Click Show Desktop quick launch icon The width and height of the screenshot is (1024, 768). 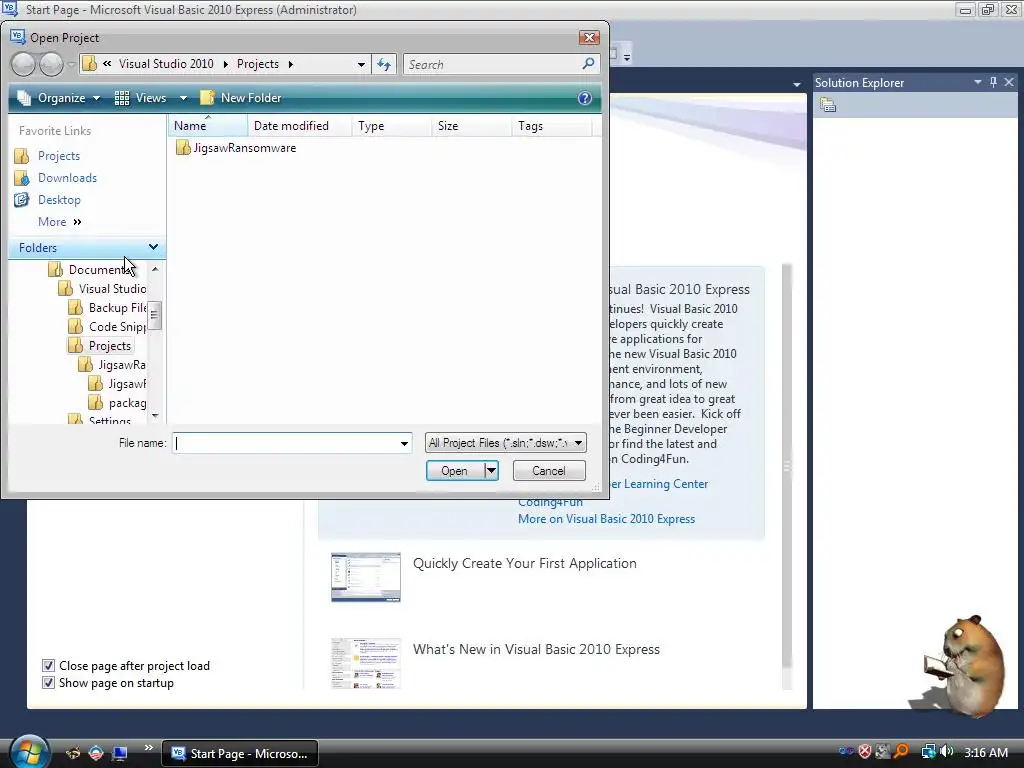pos(120,754)
